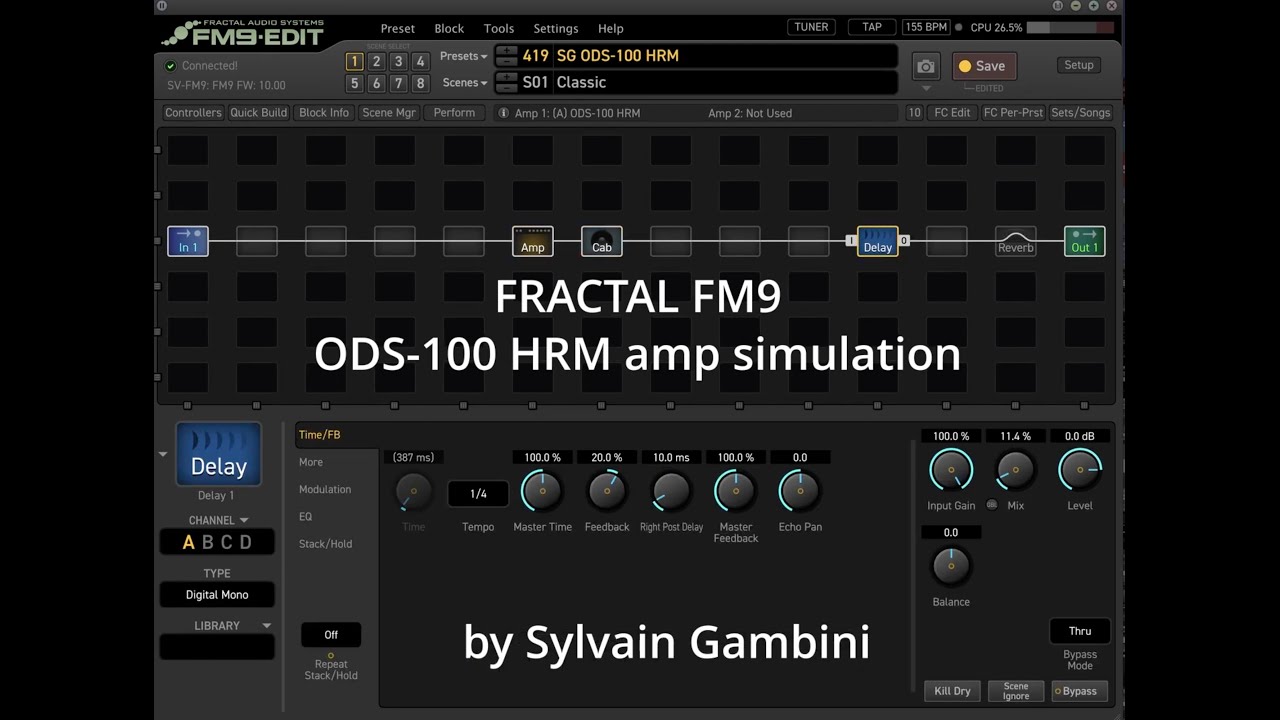The width and height of the screenshot is (1280, 720).
Task: Select the Reverb block in the grid
Action: [1016, 241]
